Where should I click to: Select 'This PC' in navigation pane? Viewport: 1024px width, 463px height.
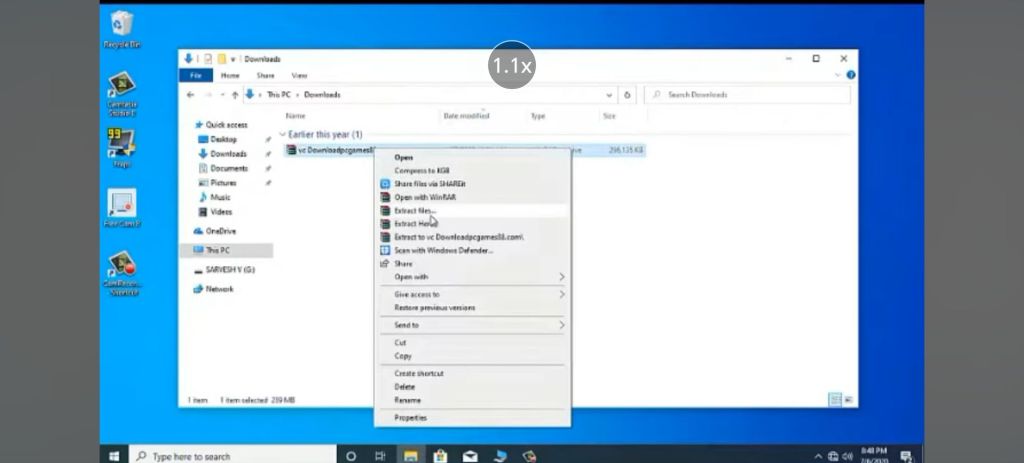tap(217, 250)
